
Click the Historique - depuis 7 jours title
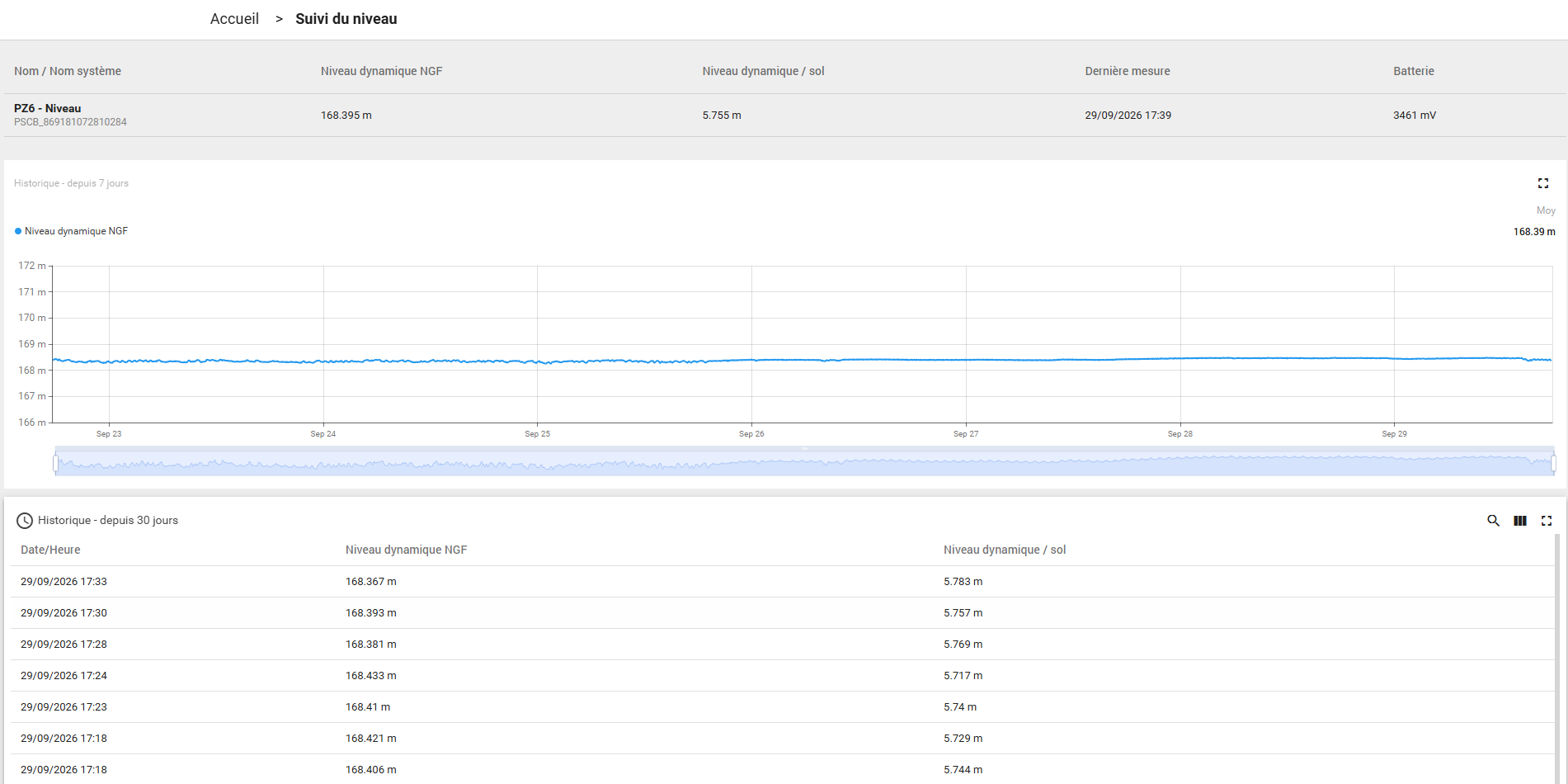pyautogui.click(x=71, y=183)
